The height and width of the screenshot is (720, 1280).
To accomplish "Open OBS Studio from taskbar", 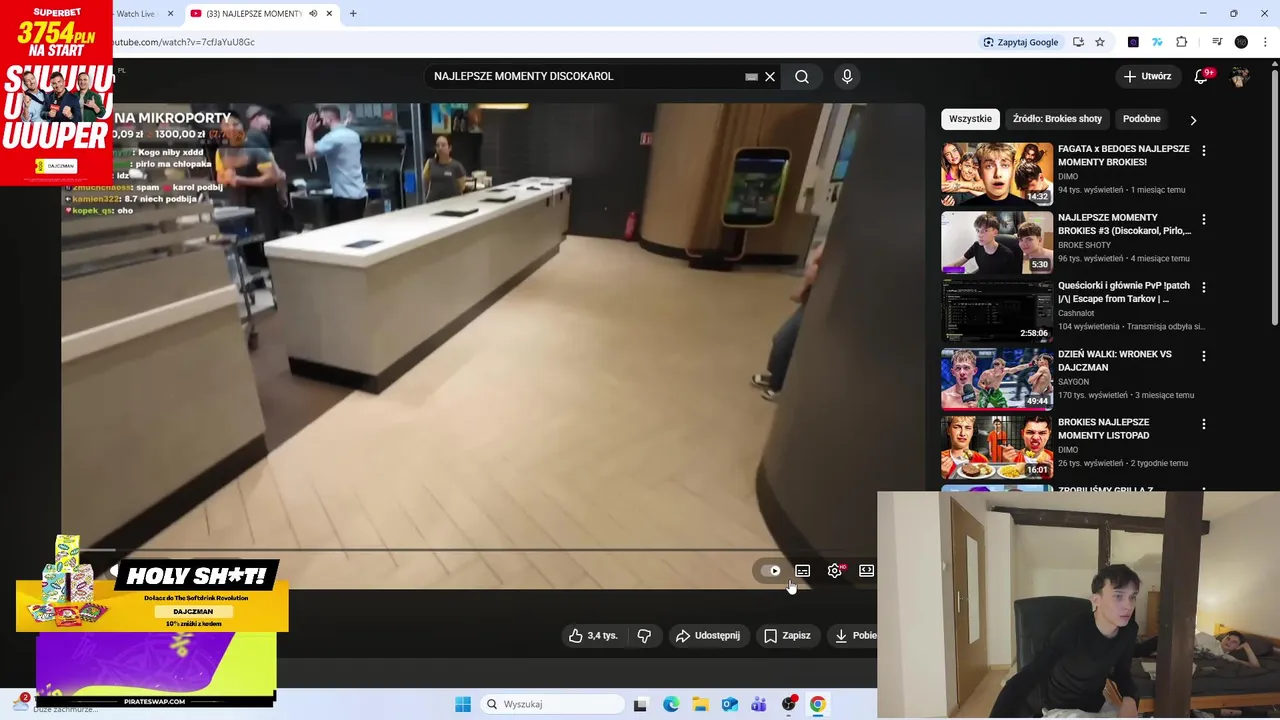I will (x=789, y=704).
